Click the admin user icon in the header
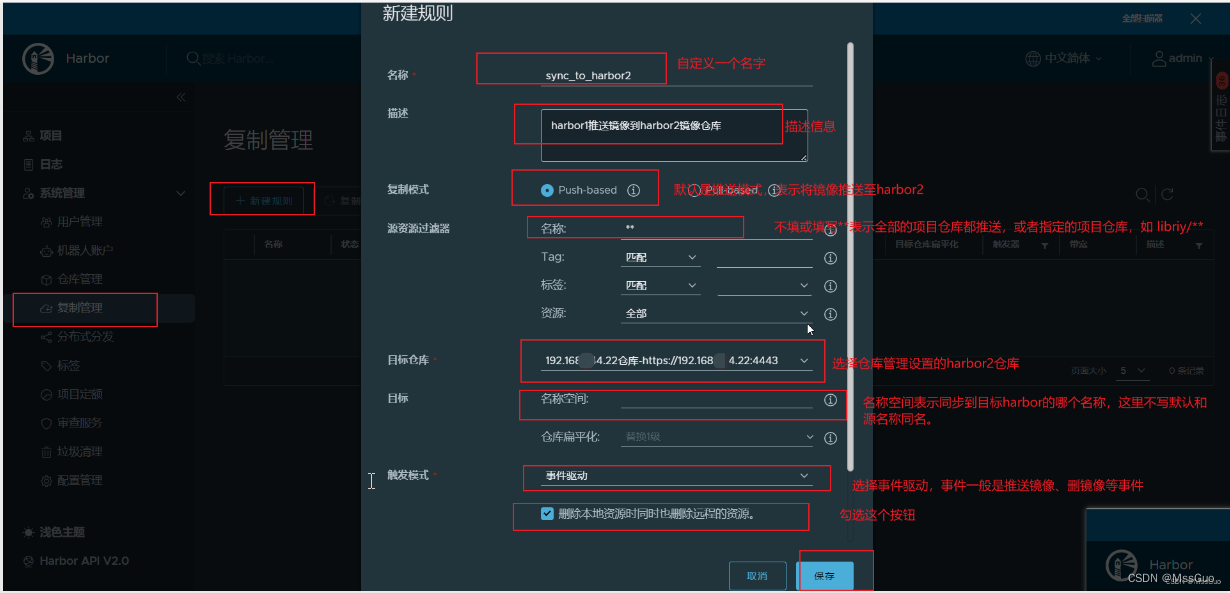This screenshot has height=593, width=1230. pos(1159,59)
